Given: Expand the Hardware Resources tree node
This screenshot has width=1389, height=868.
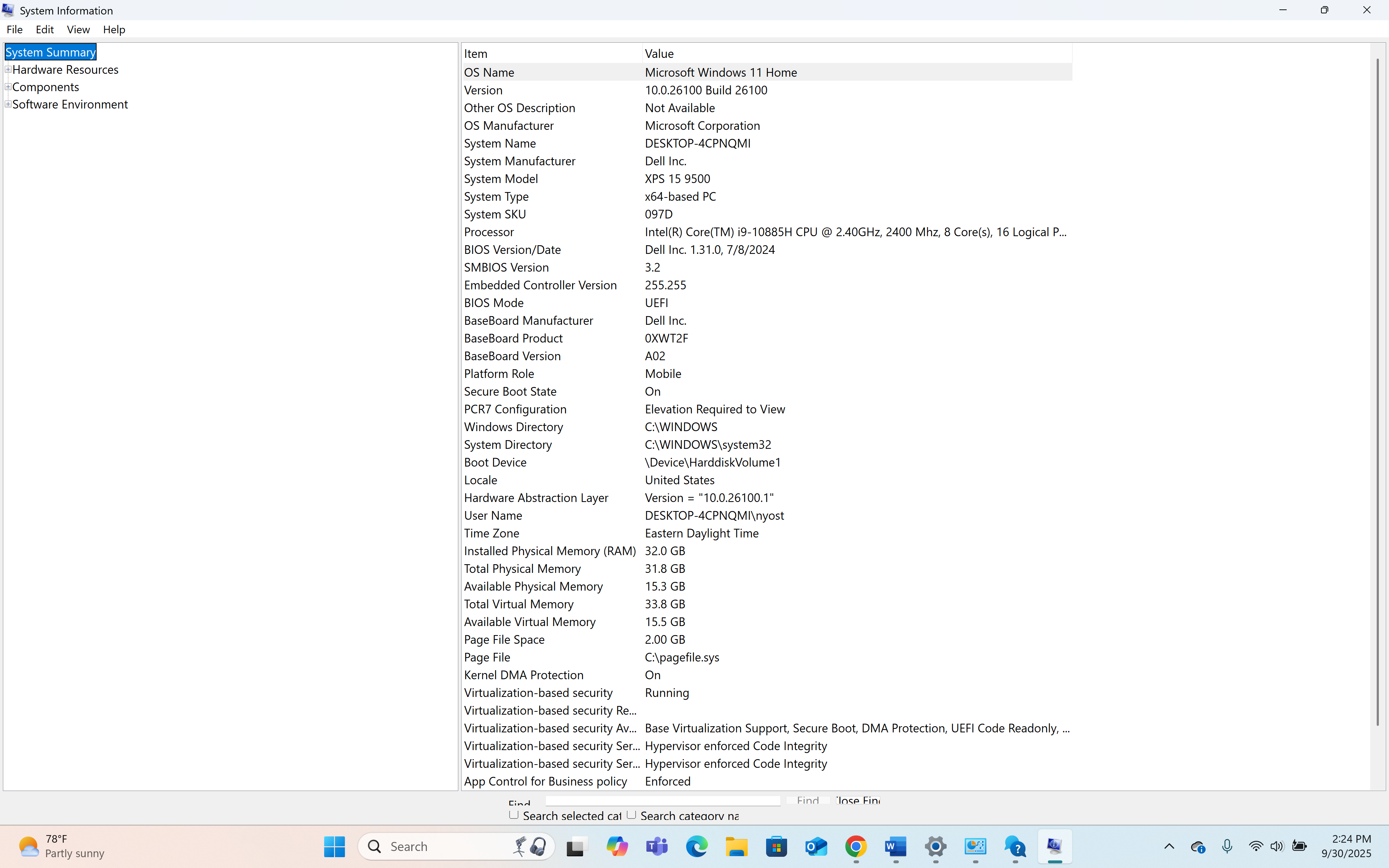Looking at the screenshot, I should tap(8, 69).
